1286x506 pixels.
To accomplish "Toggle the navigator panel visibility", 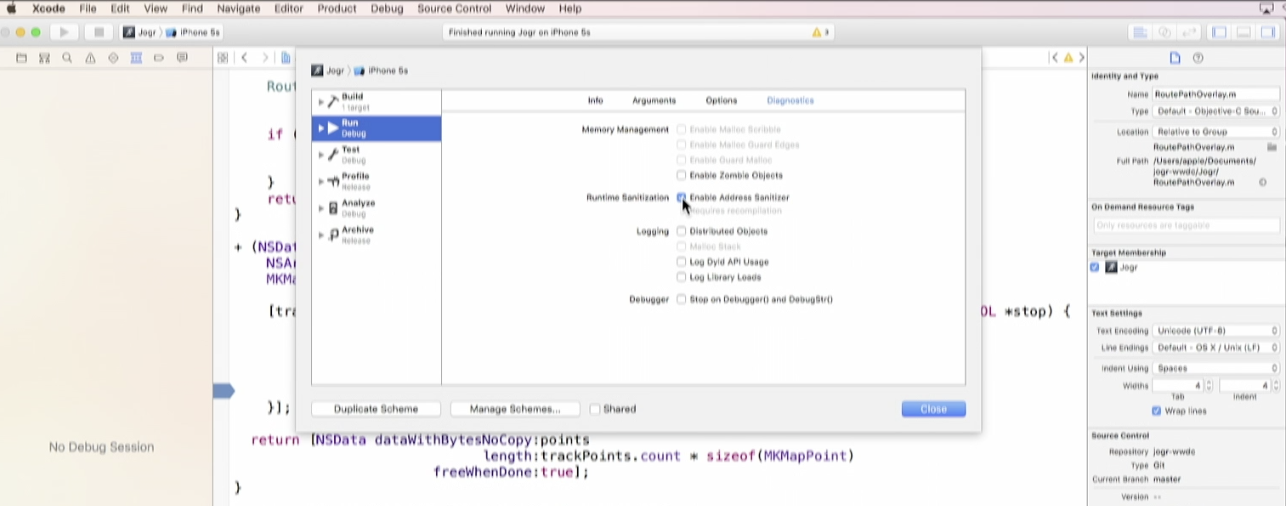I will [x=1218, y=32].
